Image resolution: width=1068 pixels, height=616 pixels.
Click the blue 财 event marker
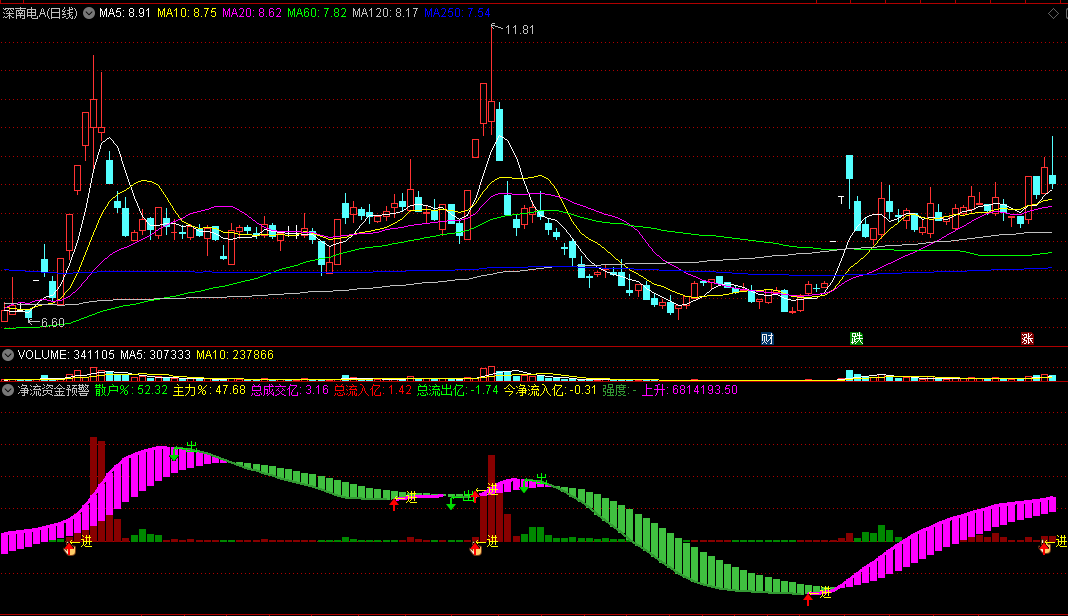[767, 339]
